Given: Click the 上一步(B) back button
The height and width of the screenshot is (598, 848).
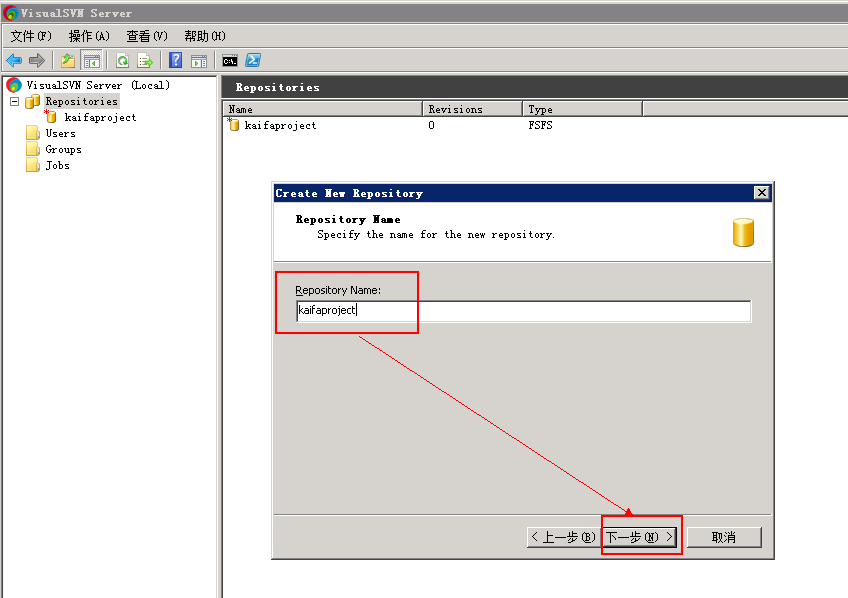Looking at the screenshot, I should [x=564, y=537].
